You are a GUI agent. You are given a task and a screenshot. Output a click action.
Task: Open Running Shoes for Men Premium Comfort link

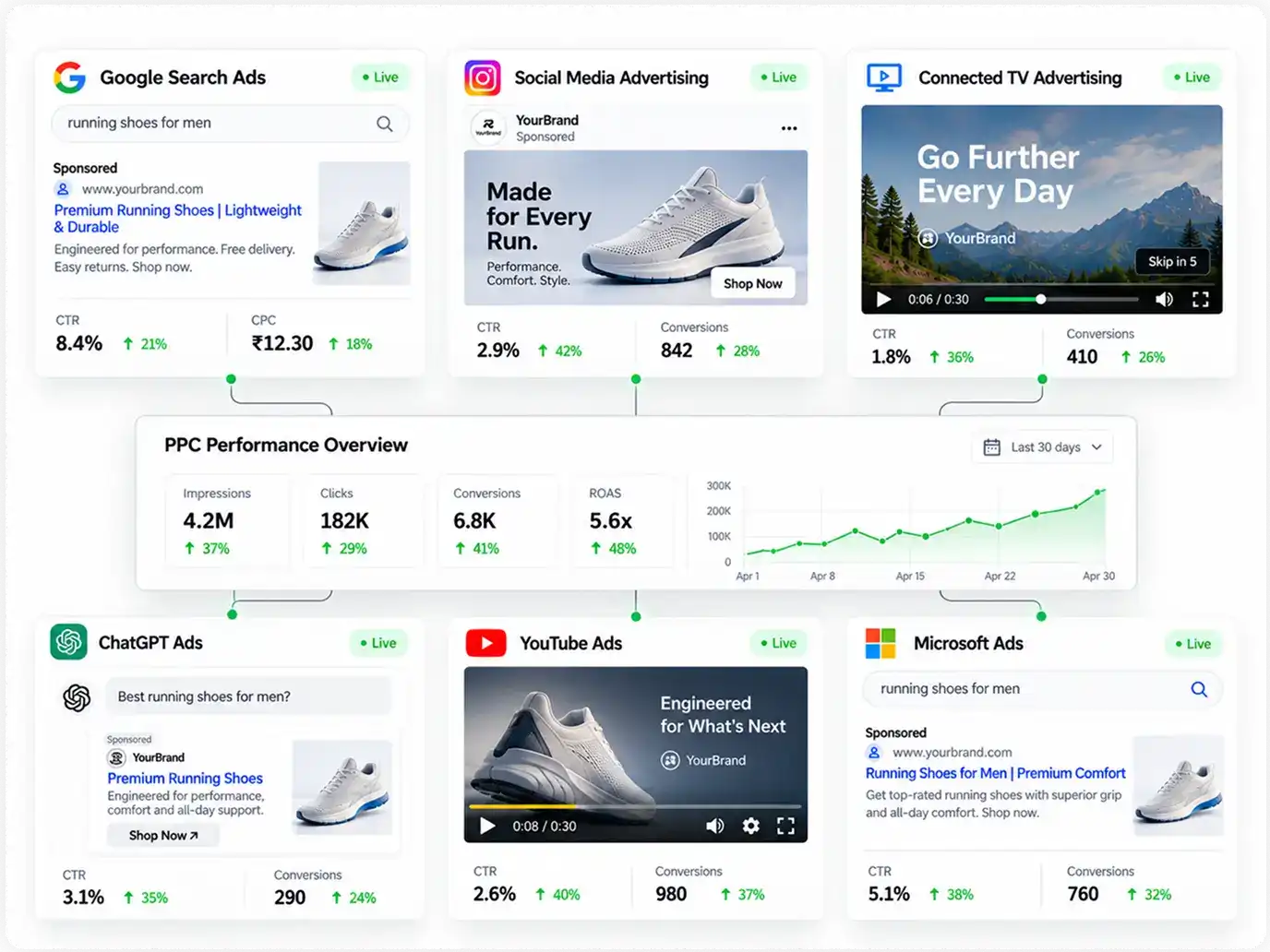995,773
